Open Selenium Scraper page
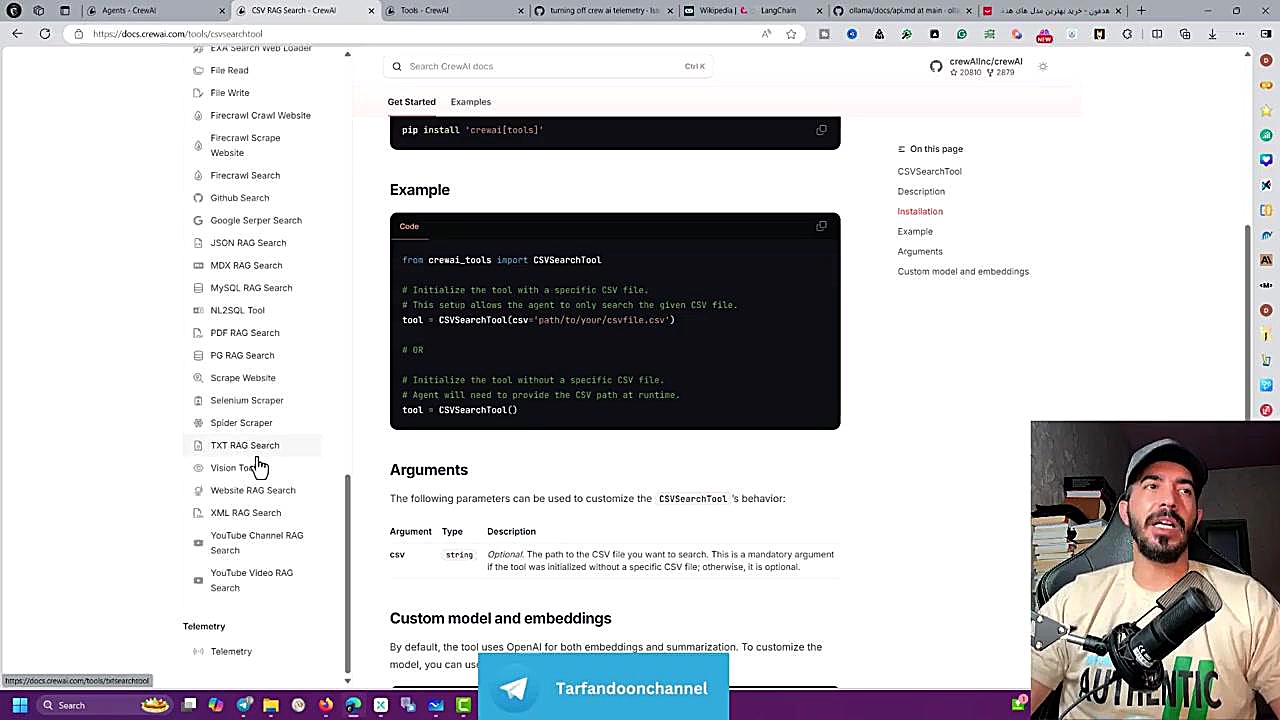The image size is (1280, 720). click(247, 400)
